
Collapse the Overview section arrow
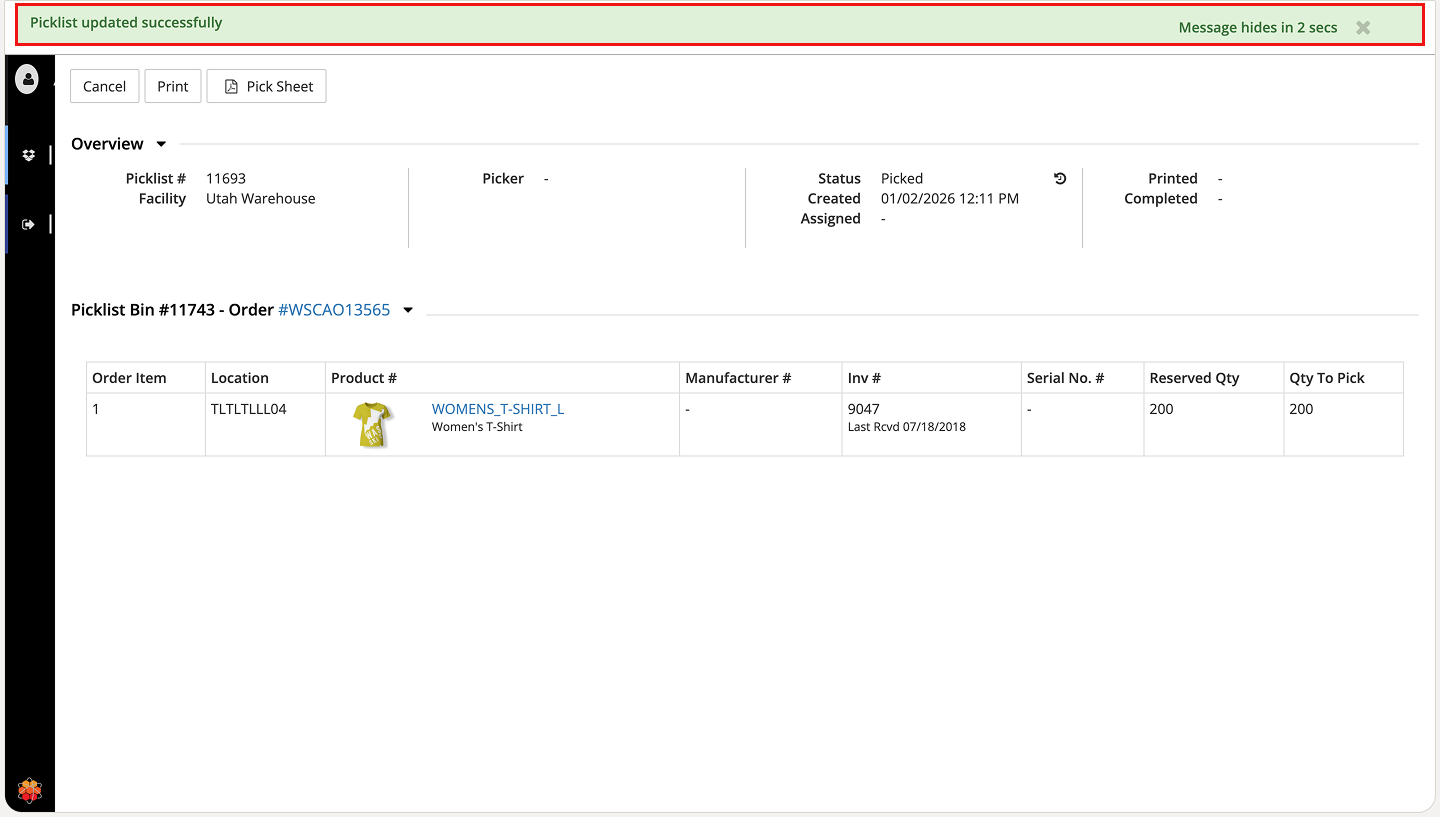coord(161,144)
